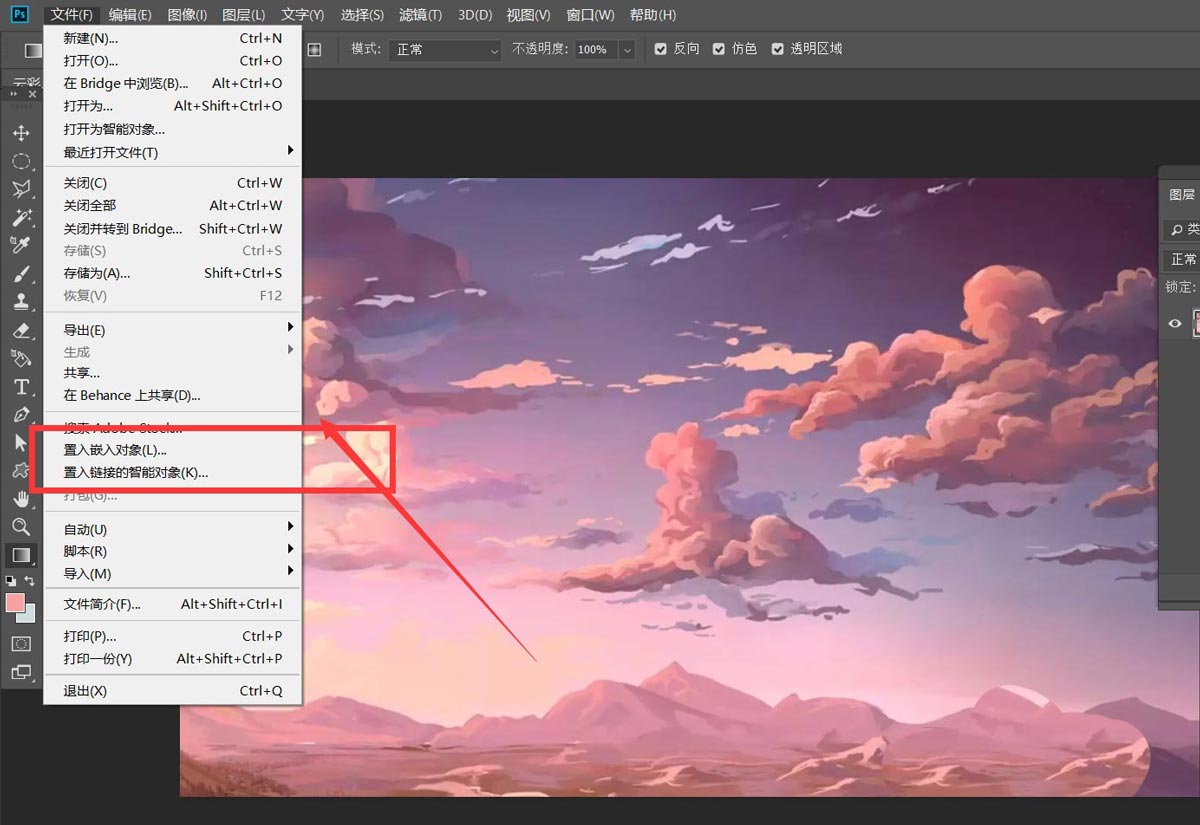Select the Eyedropper tool

[x=21, y=245]
